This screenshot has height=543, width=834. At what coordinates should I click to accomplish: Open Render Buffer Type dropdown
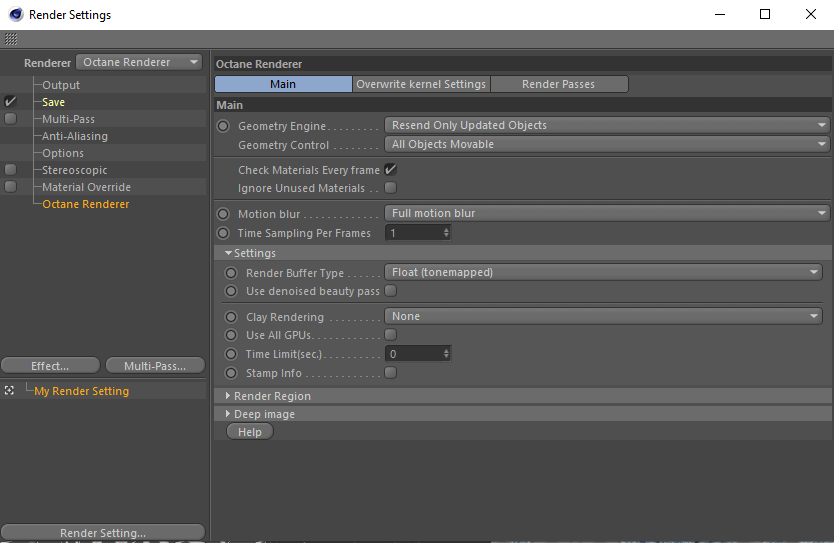[603, 272]
